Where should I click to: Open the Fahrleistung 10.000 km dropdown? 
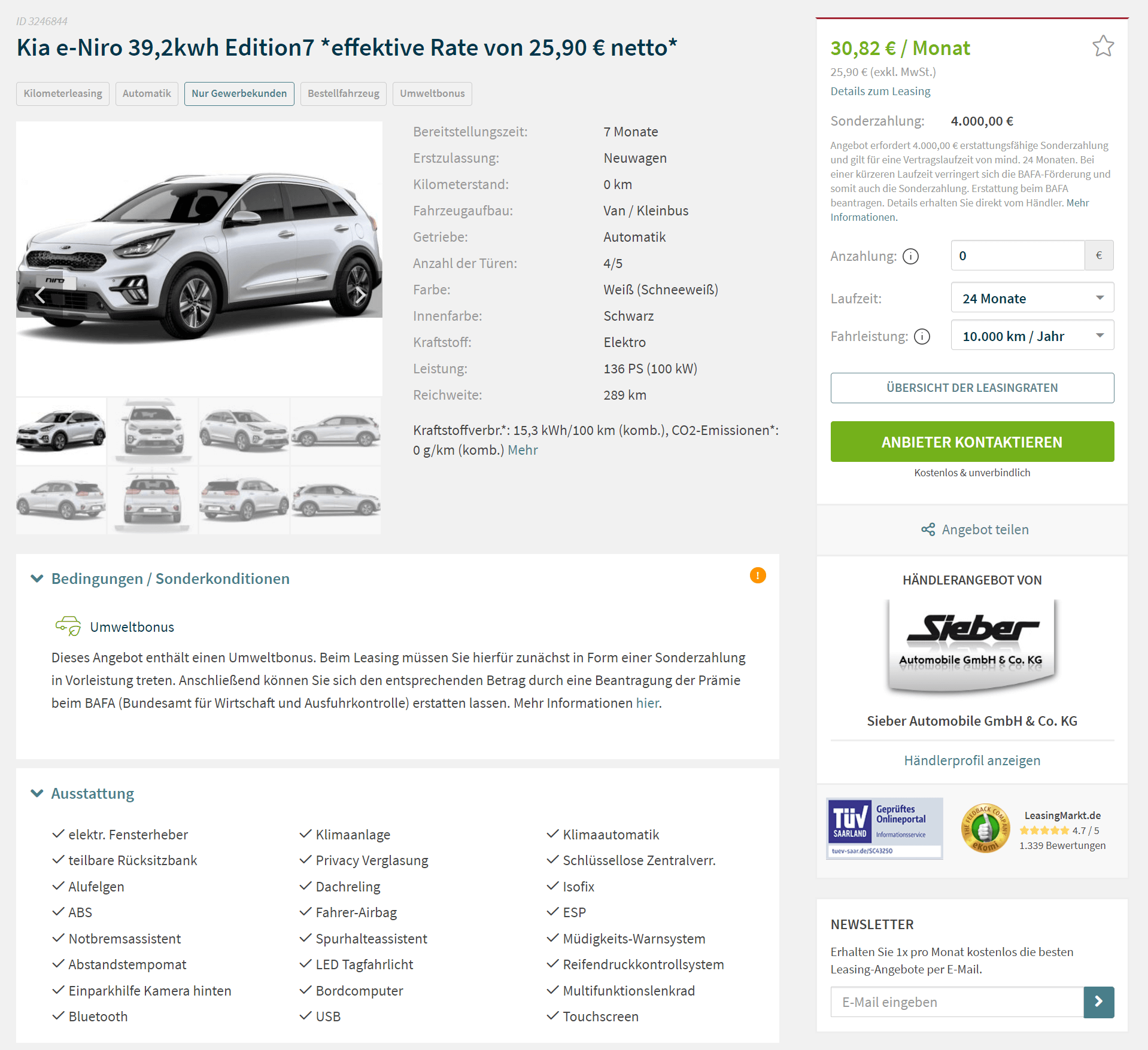click(1032, 336)
